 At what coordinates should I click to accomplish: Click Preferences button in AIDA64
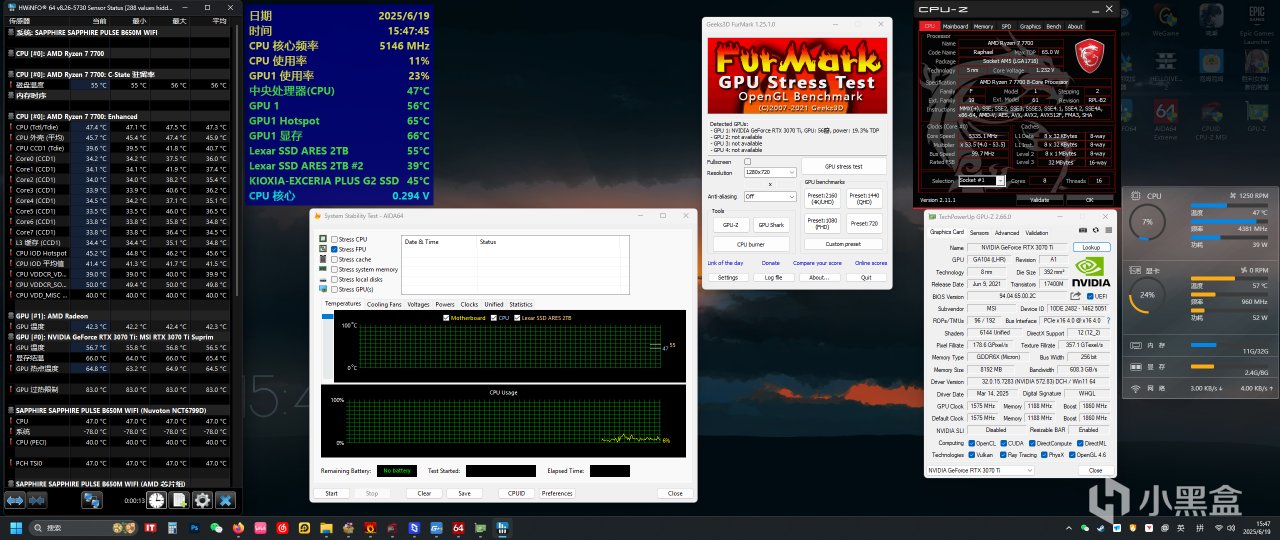[x=557, y=493]
